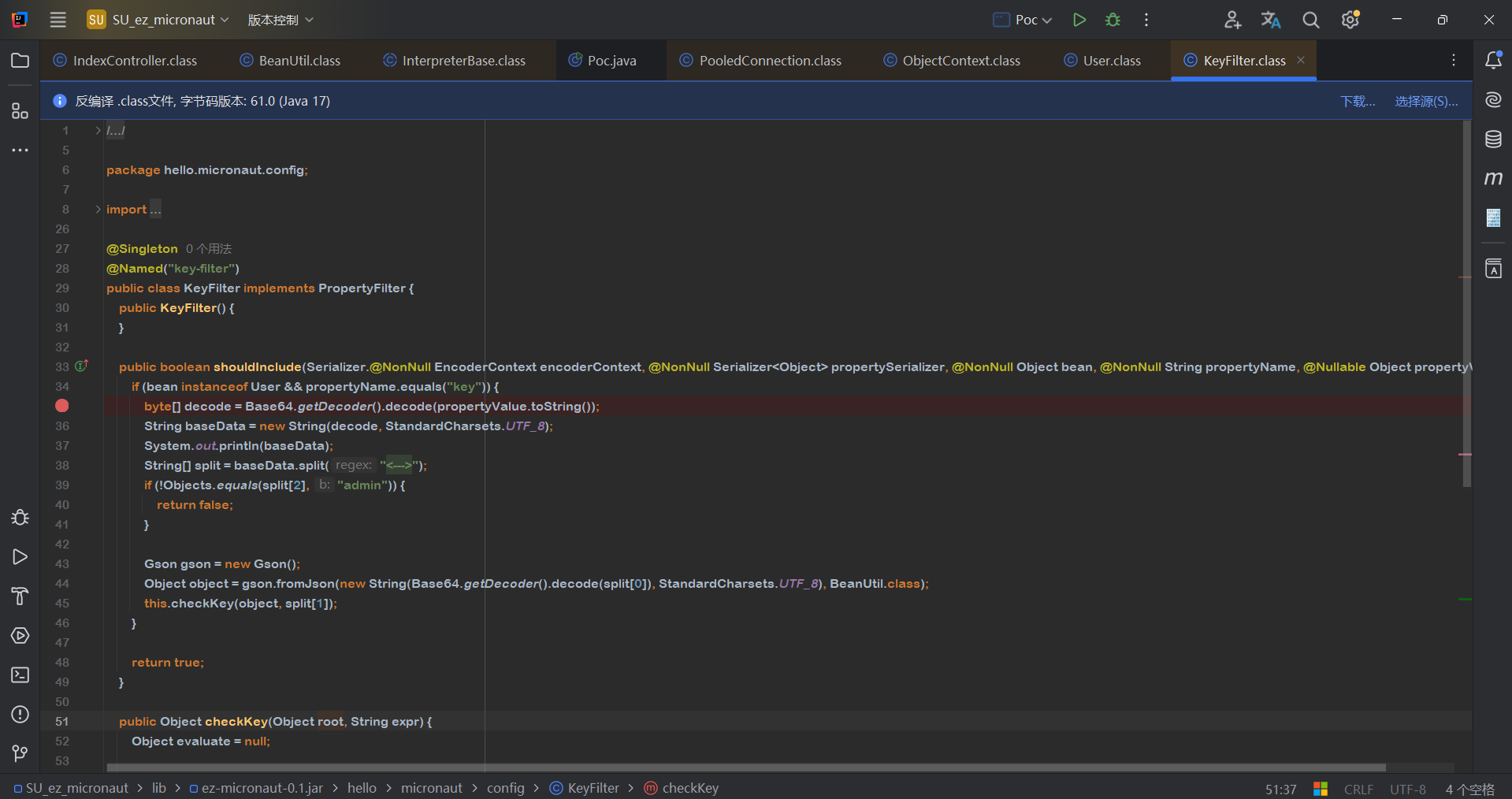Open the editor tabs overflow menu
This screenshot has width=1512, height=799.
pos(1454,61)
